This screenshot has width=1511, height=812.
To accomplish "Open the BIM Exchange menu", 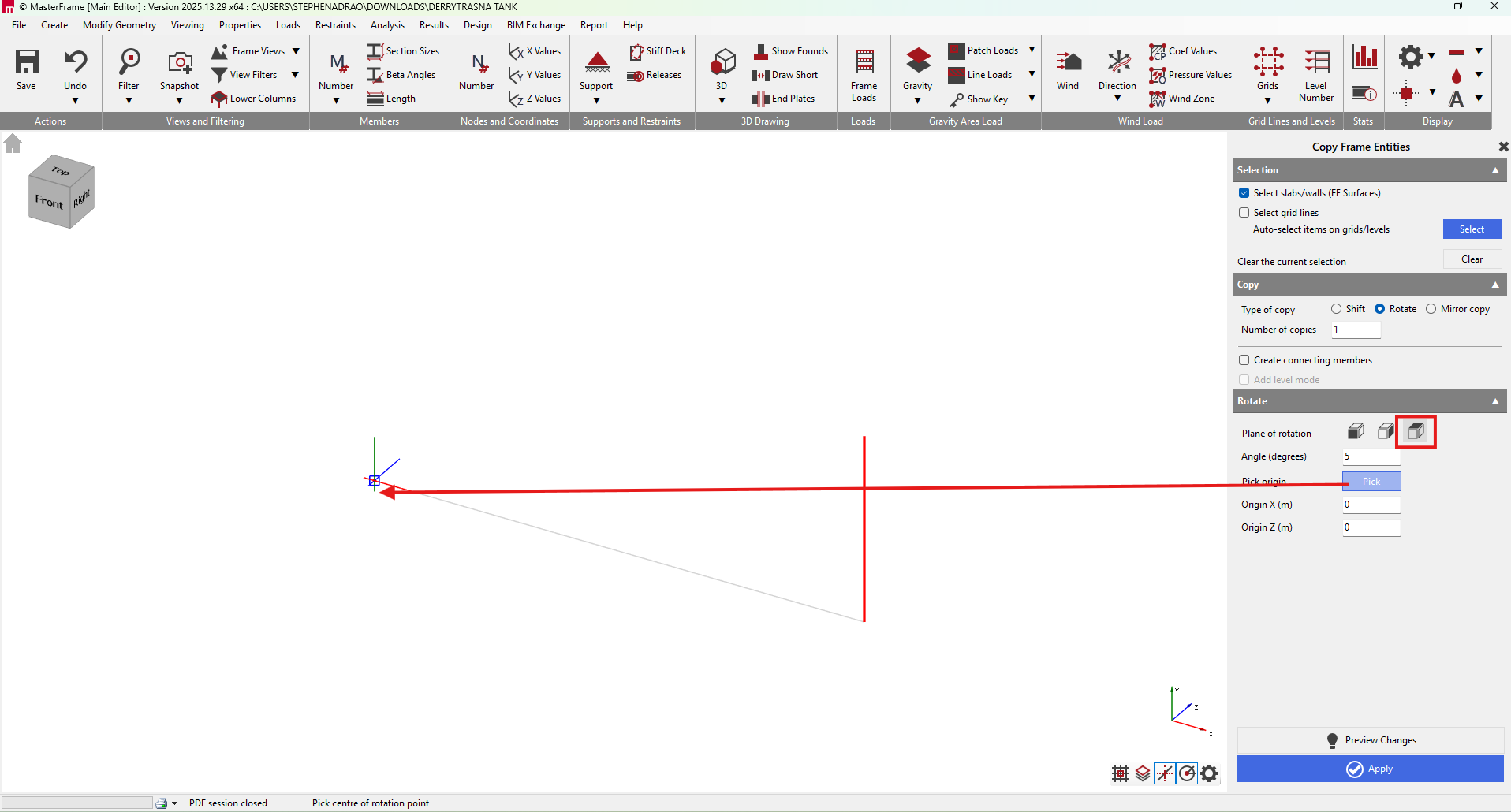I will pos(535,25).
